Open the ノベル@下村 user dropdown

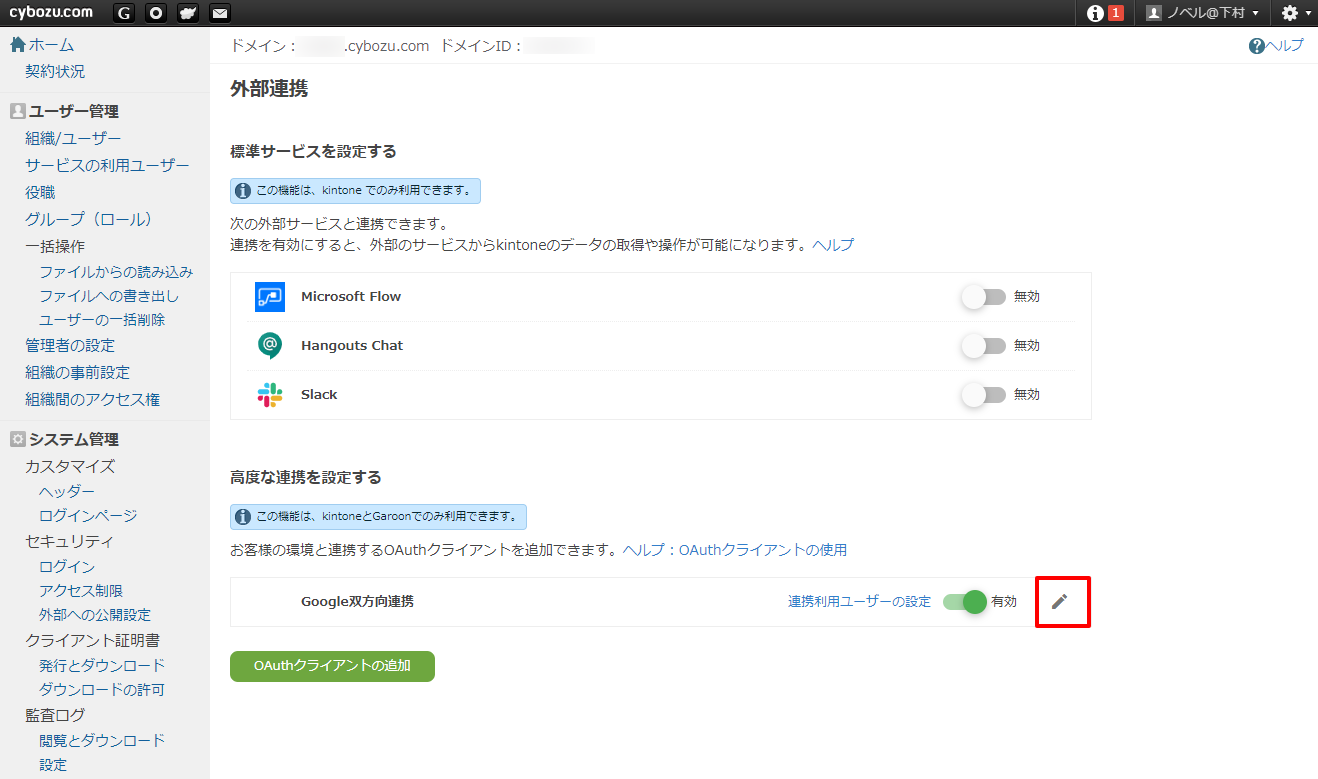point(1203,13)
